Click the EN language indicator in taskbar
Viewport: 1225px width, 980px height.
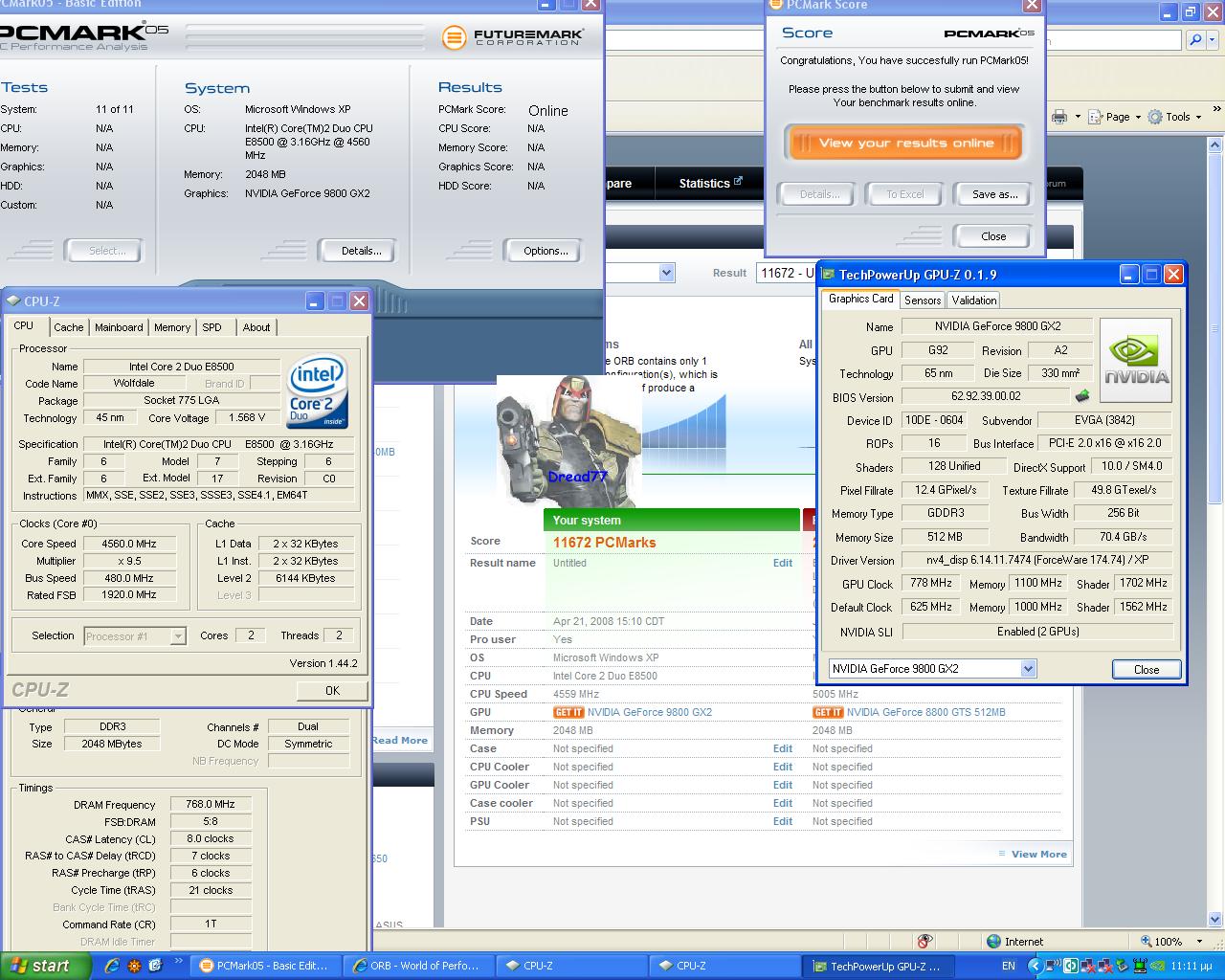[x=1009, y=966]
